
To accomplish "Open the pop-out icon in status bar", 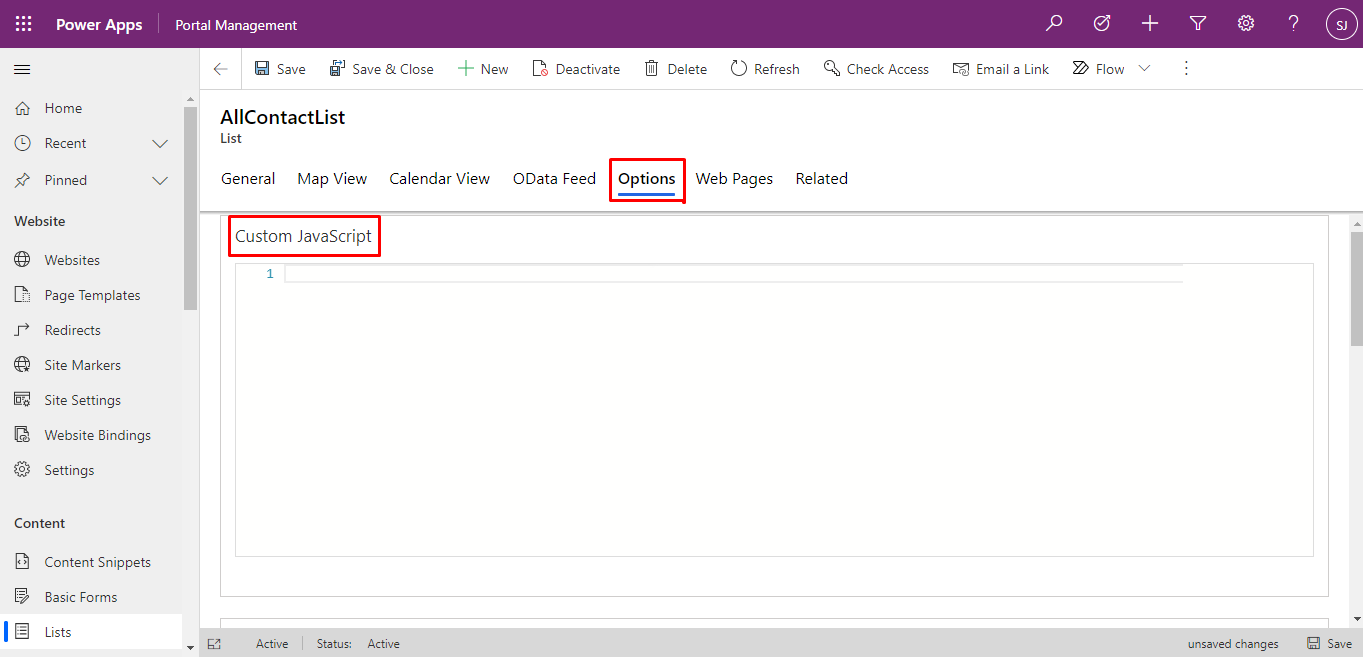I will pyautogui.click(x=215, y=643).
